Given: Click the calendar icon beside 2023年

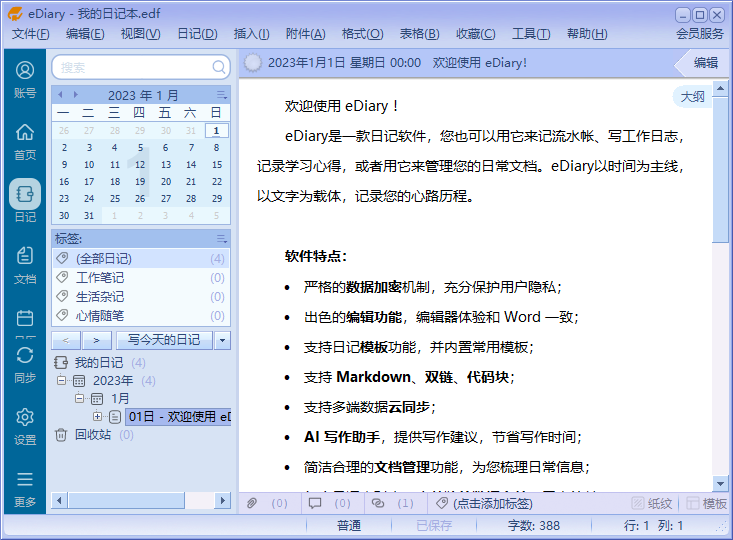Looking at the screenshot, I should [79, 381].
